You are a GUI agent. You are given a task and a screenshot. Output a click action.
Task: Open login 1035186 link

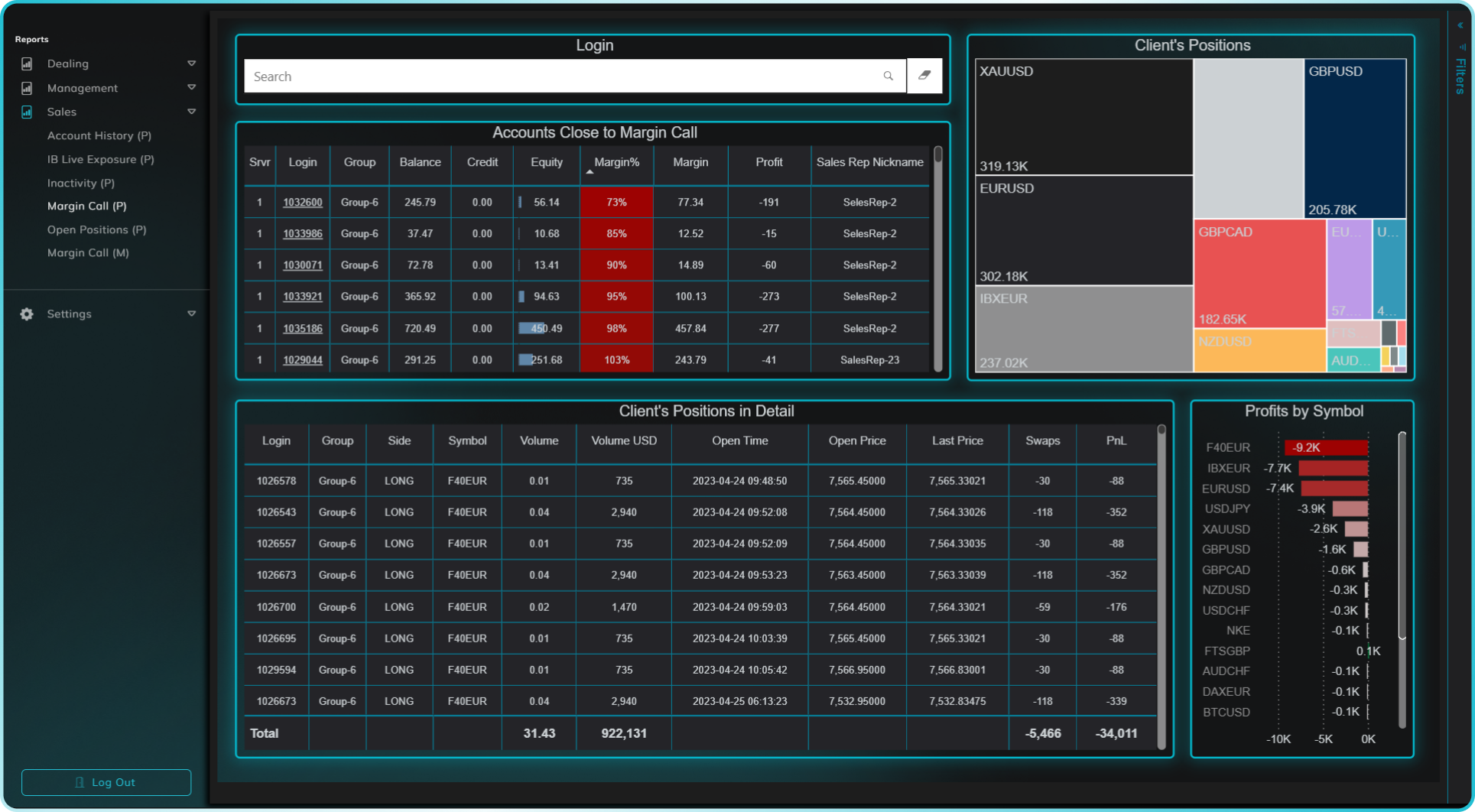click(x=303, y=329)
